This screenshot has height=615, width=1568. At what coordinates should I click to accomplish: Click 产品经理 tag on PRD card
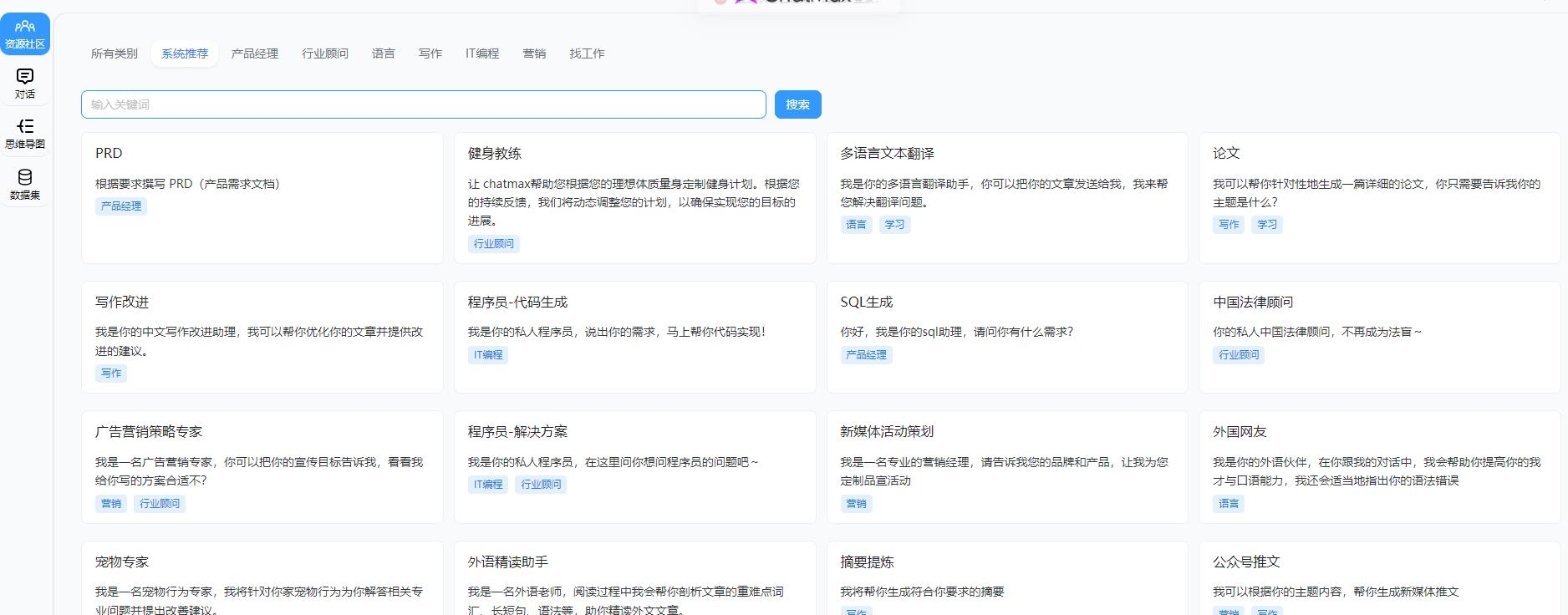[121, 206]
